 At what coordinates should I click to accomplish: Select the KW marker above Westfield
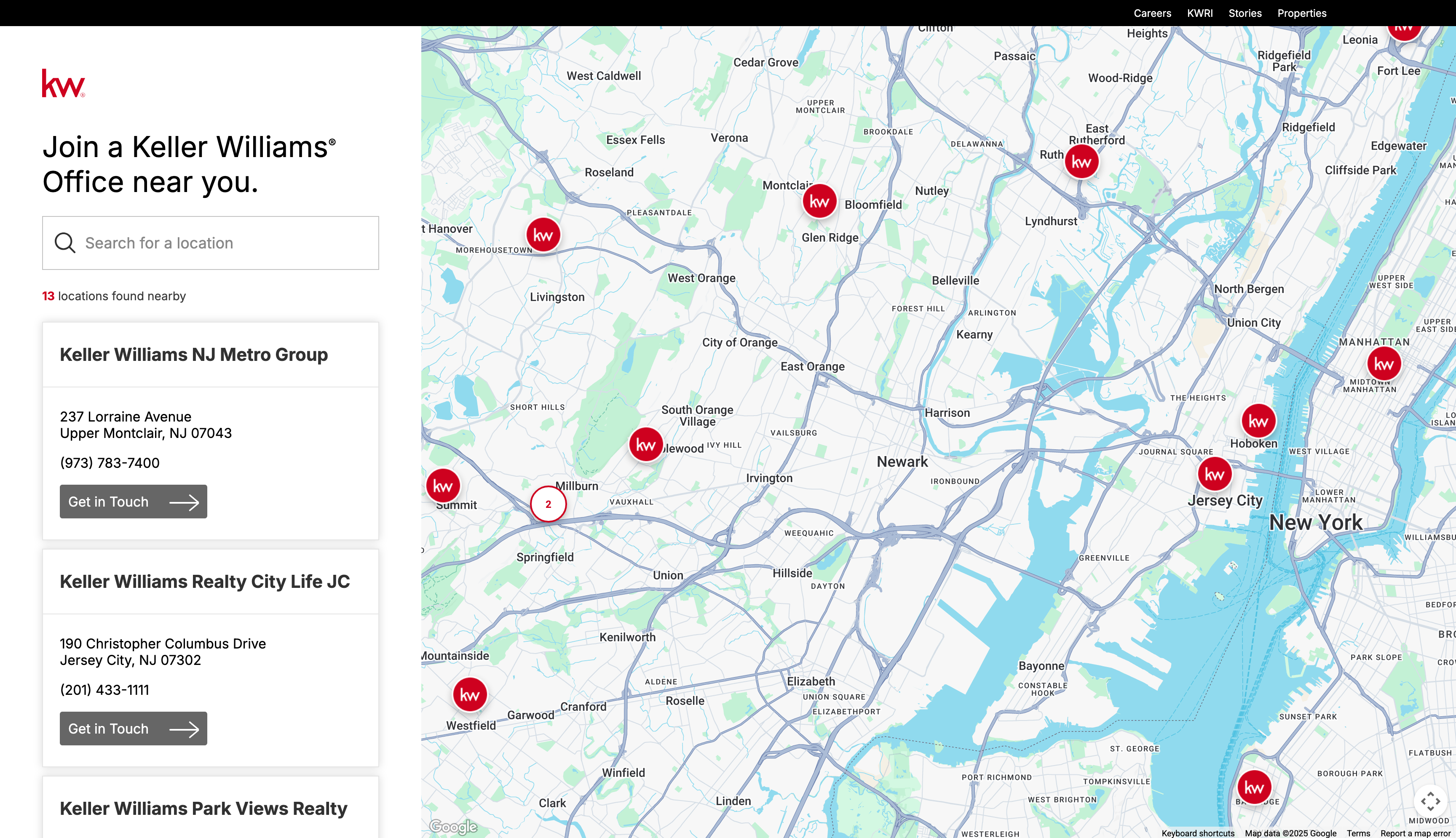pos(470,695)
